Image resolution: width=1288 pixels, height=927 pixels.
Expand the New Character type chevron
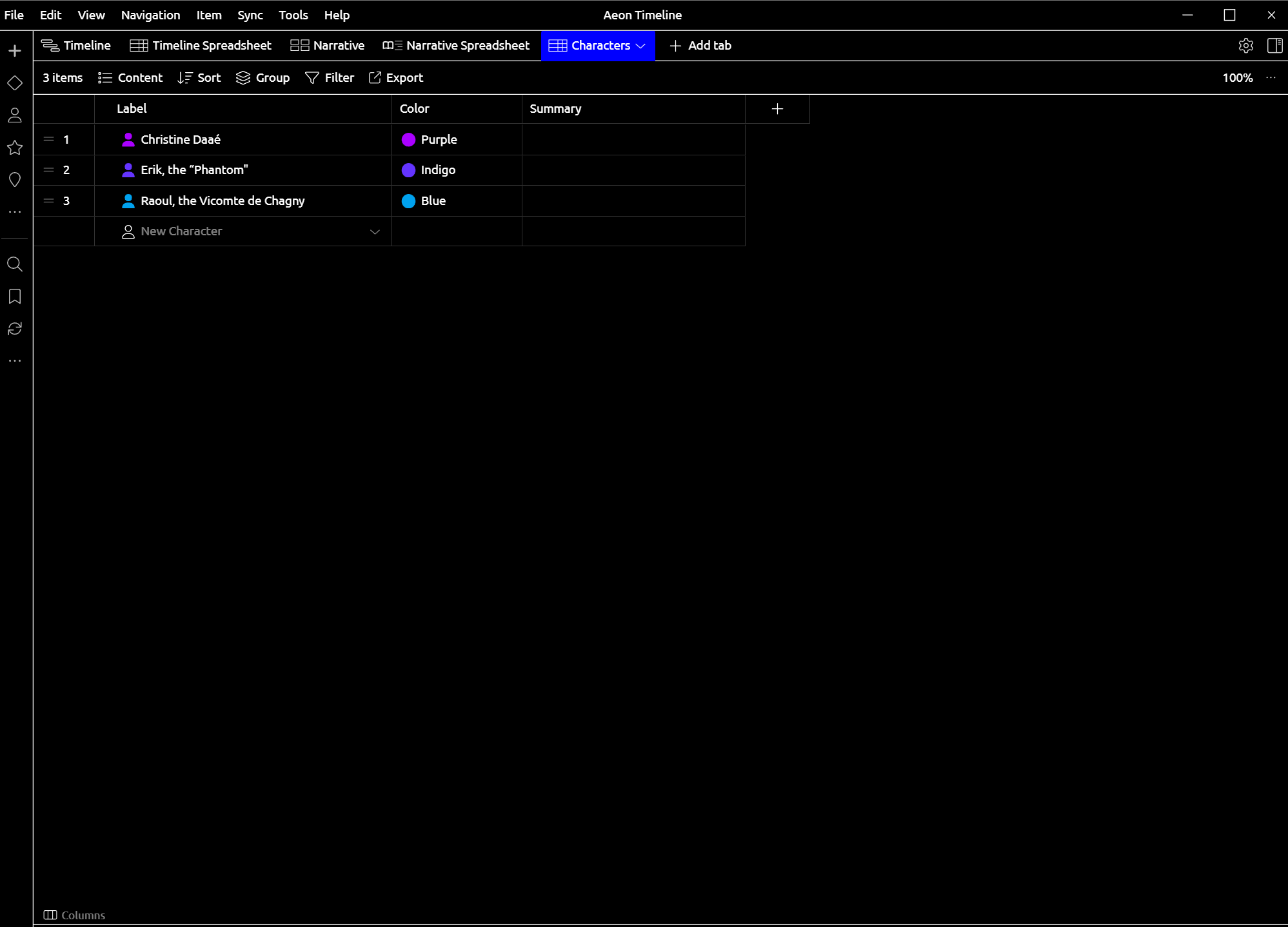tap(375, 232)
